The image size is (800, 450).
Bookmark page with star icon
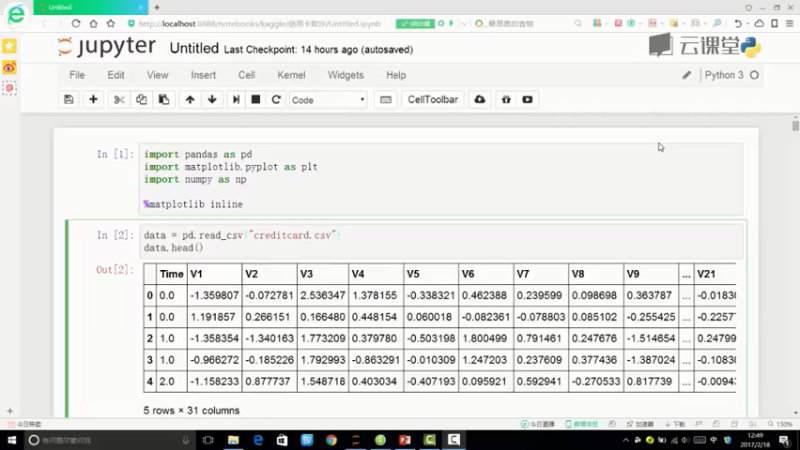[111, 23]
